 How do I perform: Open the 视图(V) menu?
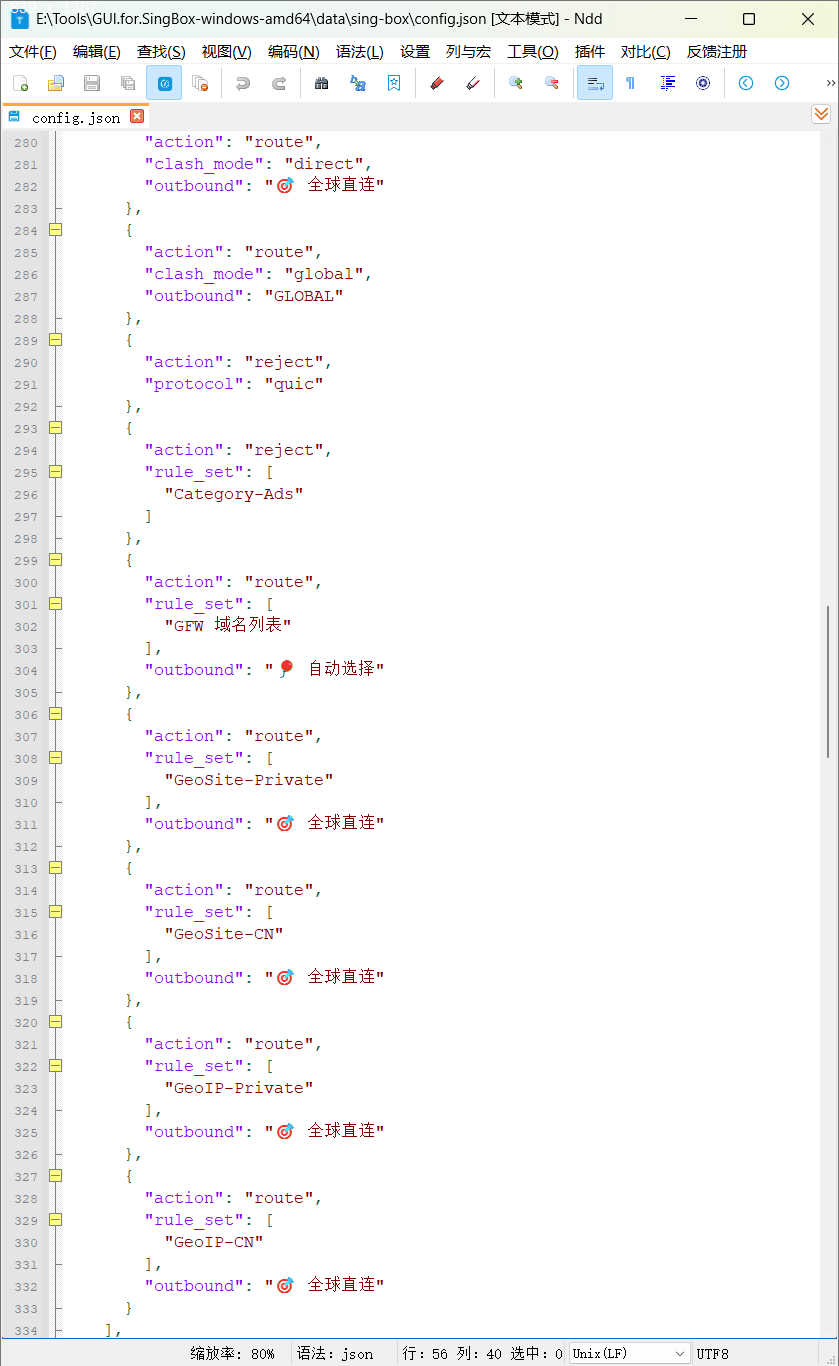(226, 52)
